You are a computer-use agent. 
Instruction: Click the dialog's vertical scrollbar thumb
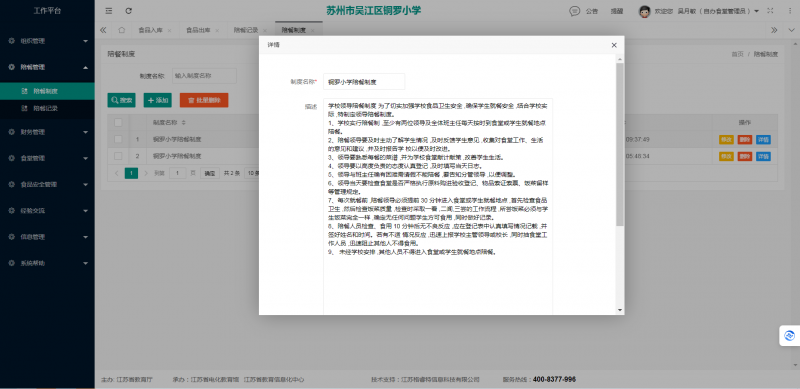(x=619, y=144)
